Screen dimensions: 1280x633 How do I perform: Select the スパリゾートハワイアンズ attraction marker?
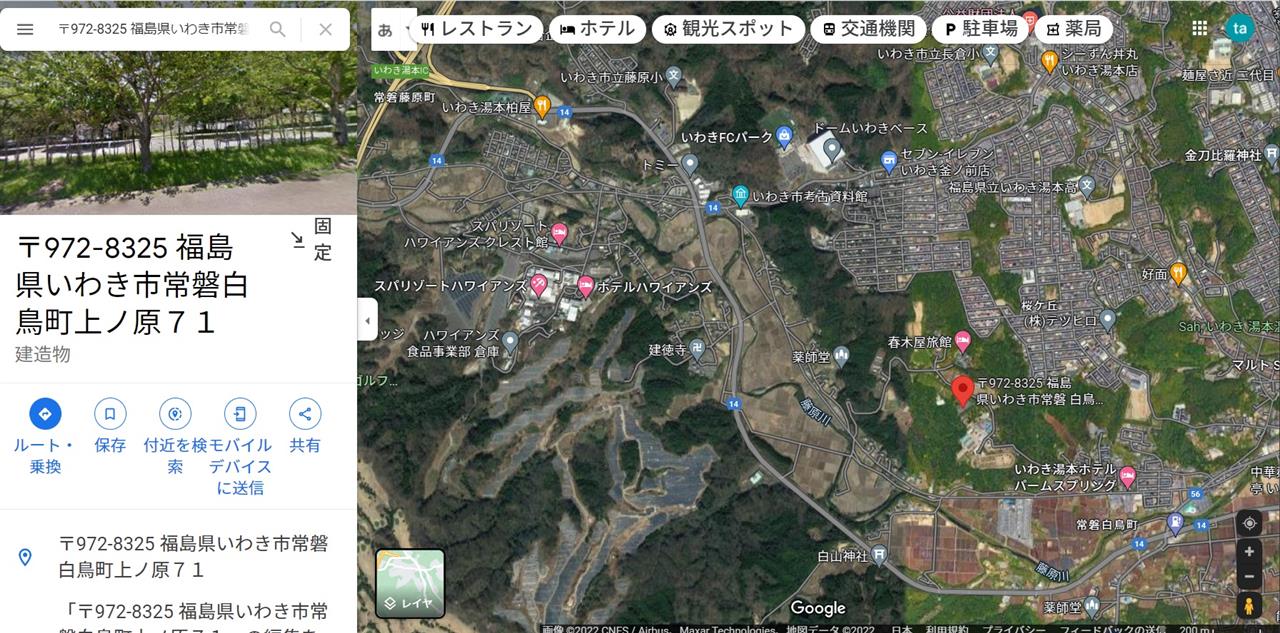click(539, 285)
